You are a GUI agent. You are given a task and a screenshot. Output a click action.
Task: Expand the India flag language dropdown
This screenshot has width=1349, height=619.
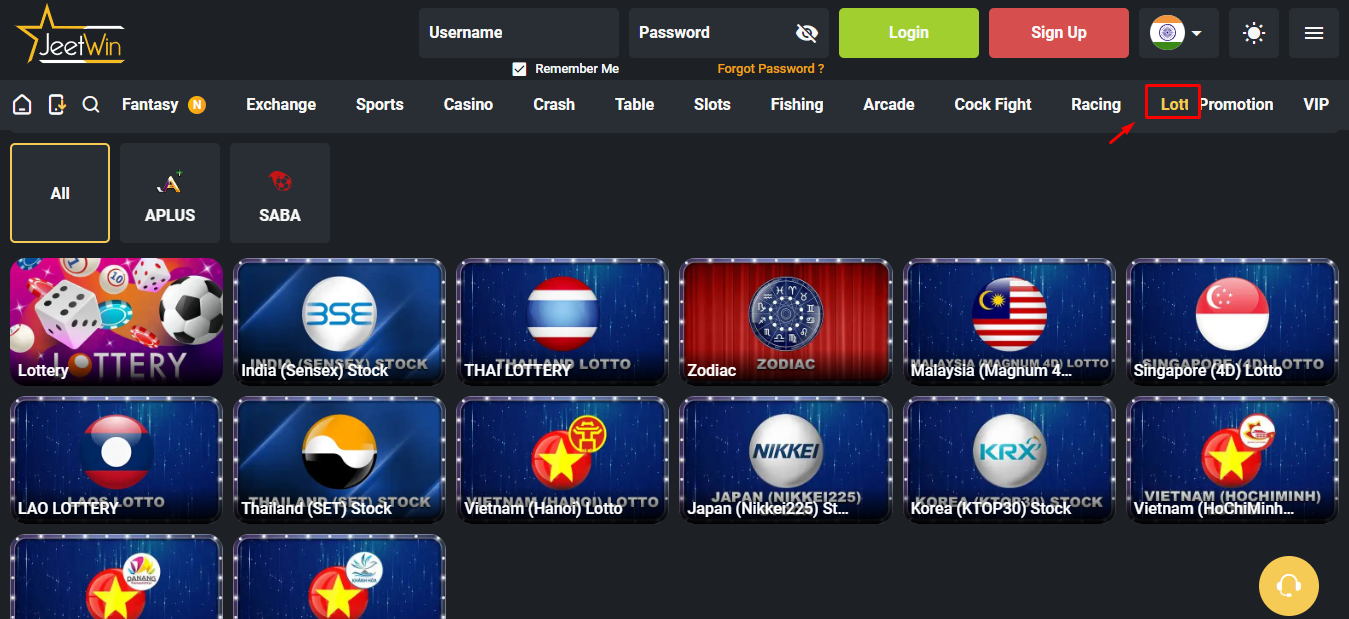point(1179,33)
